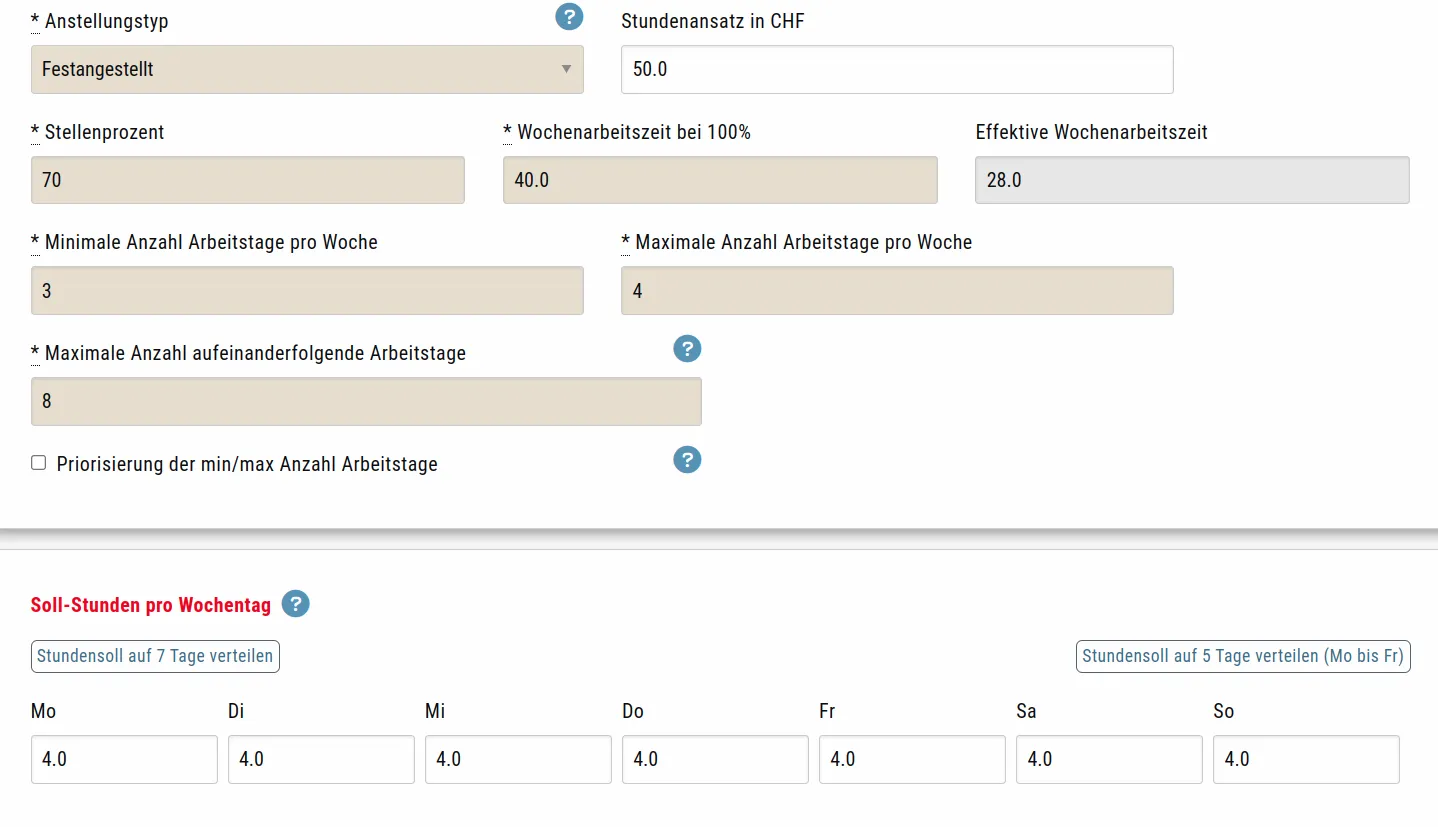
Task: Click the Maximale Anzahl Arbeitstage pro Woche label
Action: pos(797,242)
